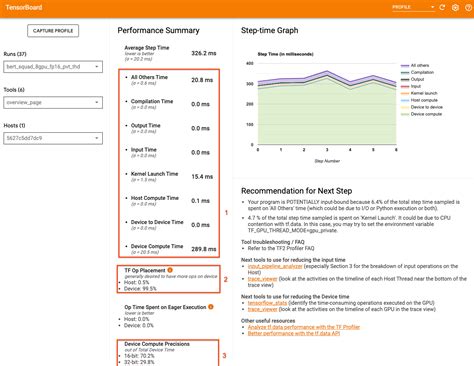
Task: Open trace_viewer link under input time
Action: pyautogui.click(x=262, y=279)
